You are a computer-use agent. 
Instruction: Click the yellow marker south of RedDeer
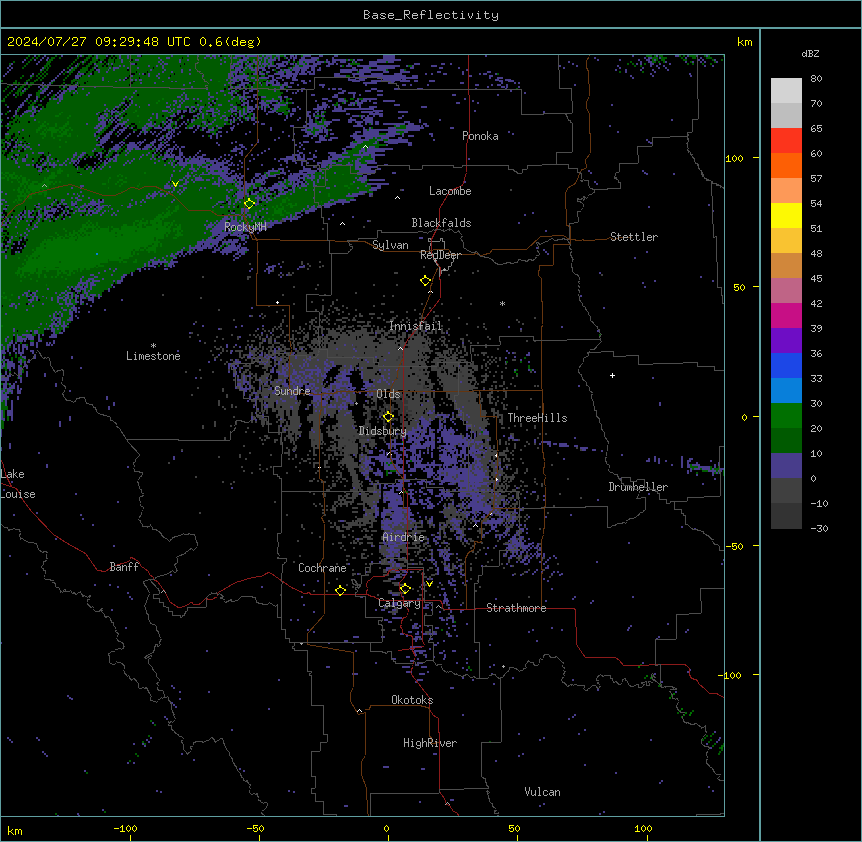(425, 280)
